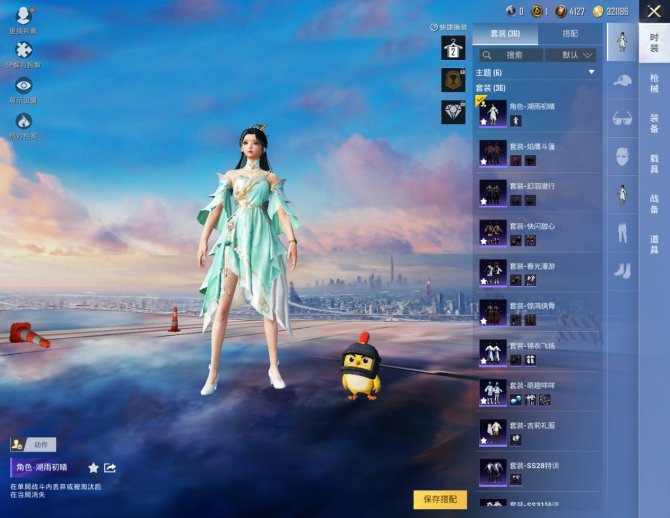This screenshot has height=518, width=670.
Task: Select the 套装-吉莉礼服 outfit thumbnail
Action: click(493, 432)
